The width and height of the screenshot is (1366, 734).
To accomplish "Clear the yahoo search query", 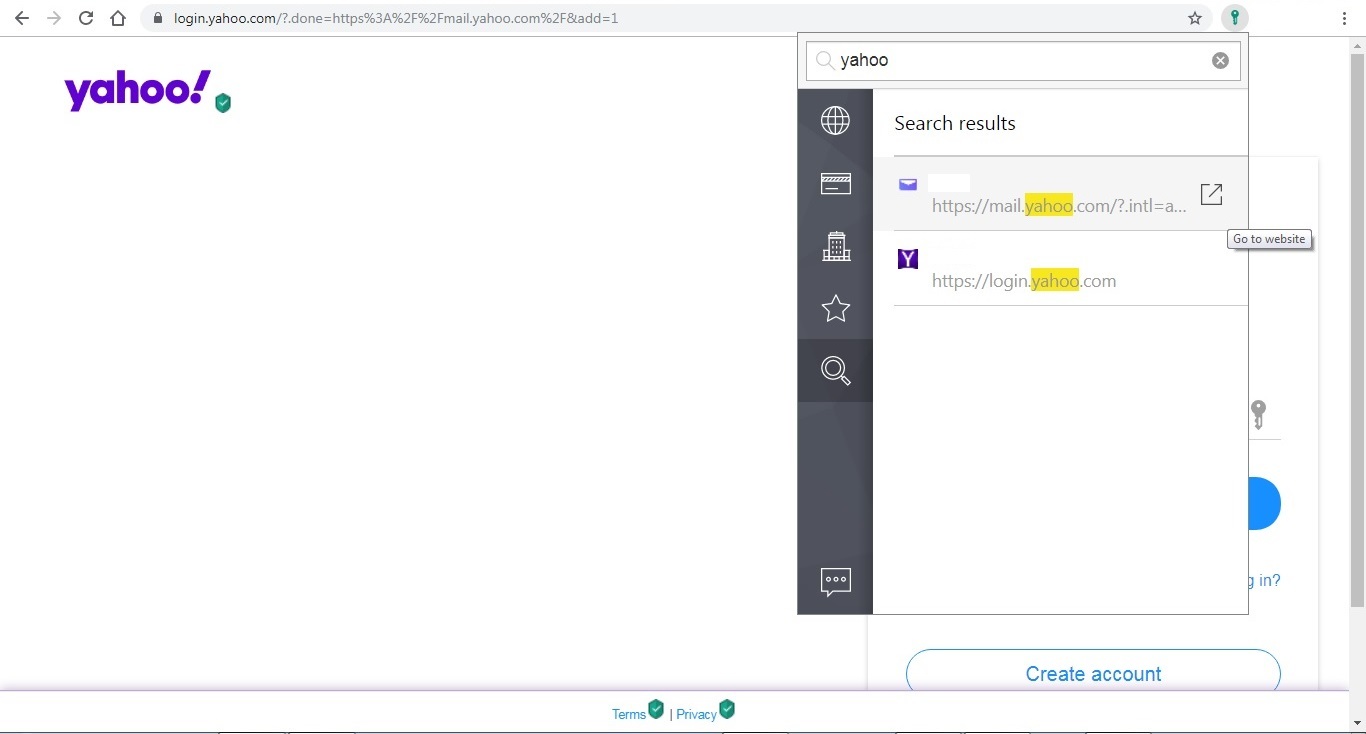I will 1220,60.
